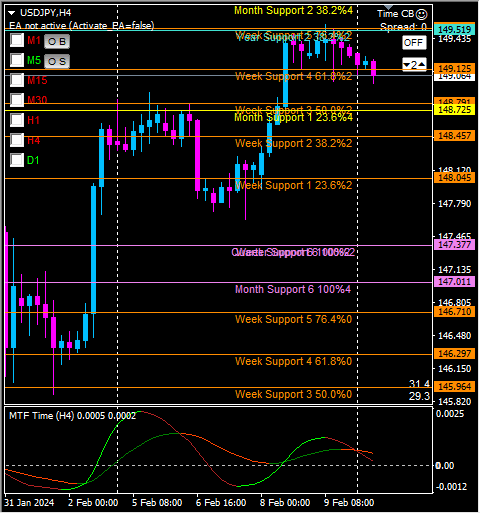Click the smiley face expert advisor icon
Screen dimensions: 480x514
coord(422,14)
